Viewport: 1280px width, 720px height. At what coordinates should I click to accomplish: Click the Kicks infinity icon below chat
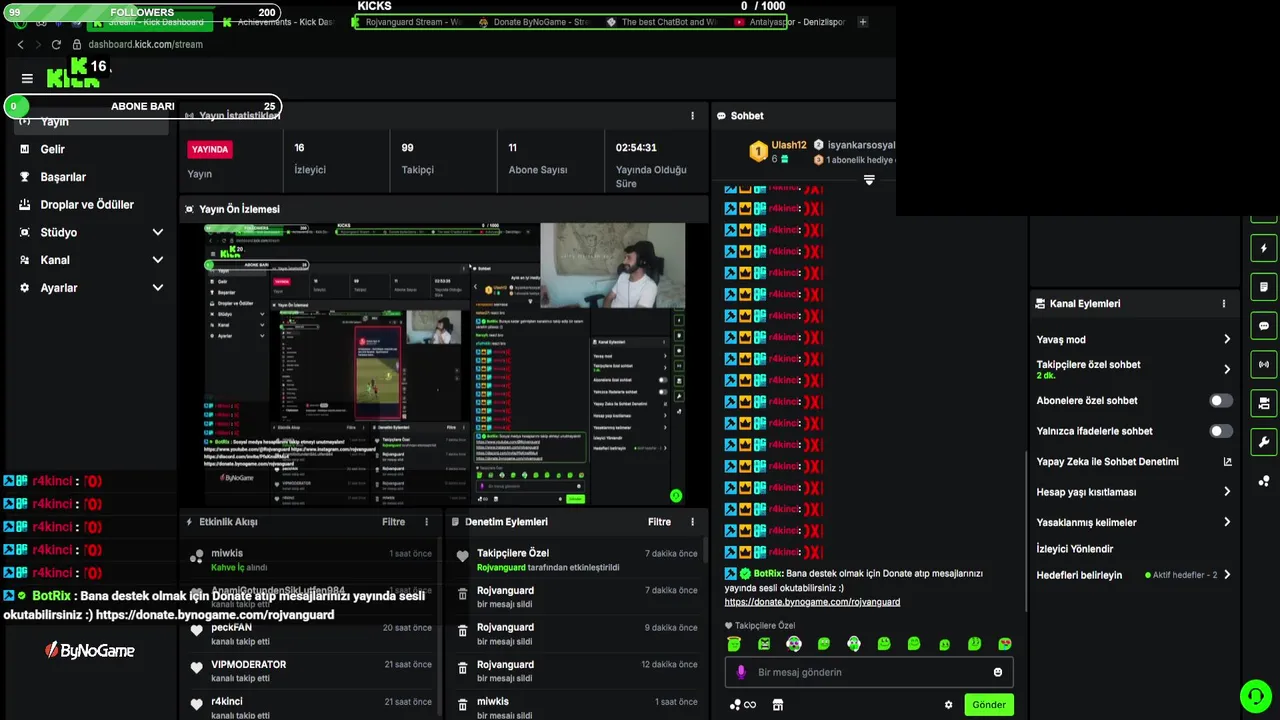(x=742, y=705)
